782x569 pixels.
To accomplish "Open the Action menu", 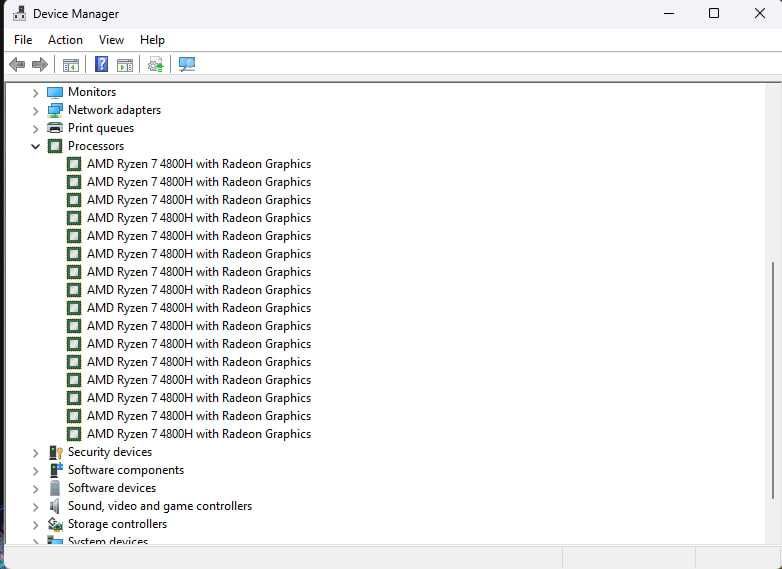I will (x=65, y=40).
